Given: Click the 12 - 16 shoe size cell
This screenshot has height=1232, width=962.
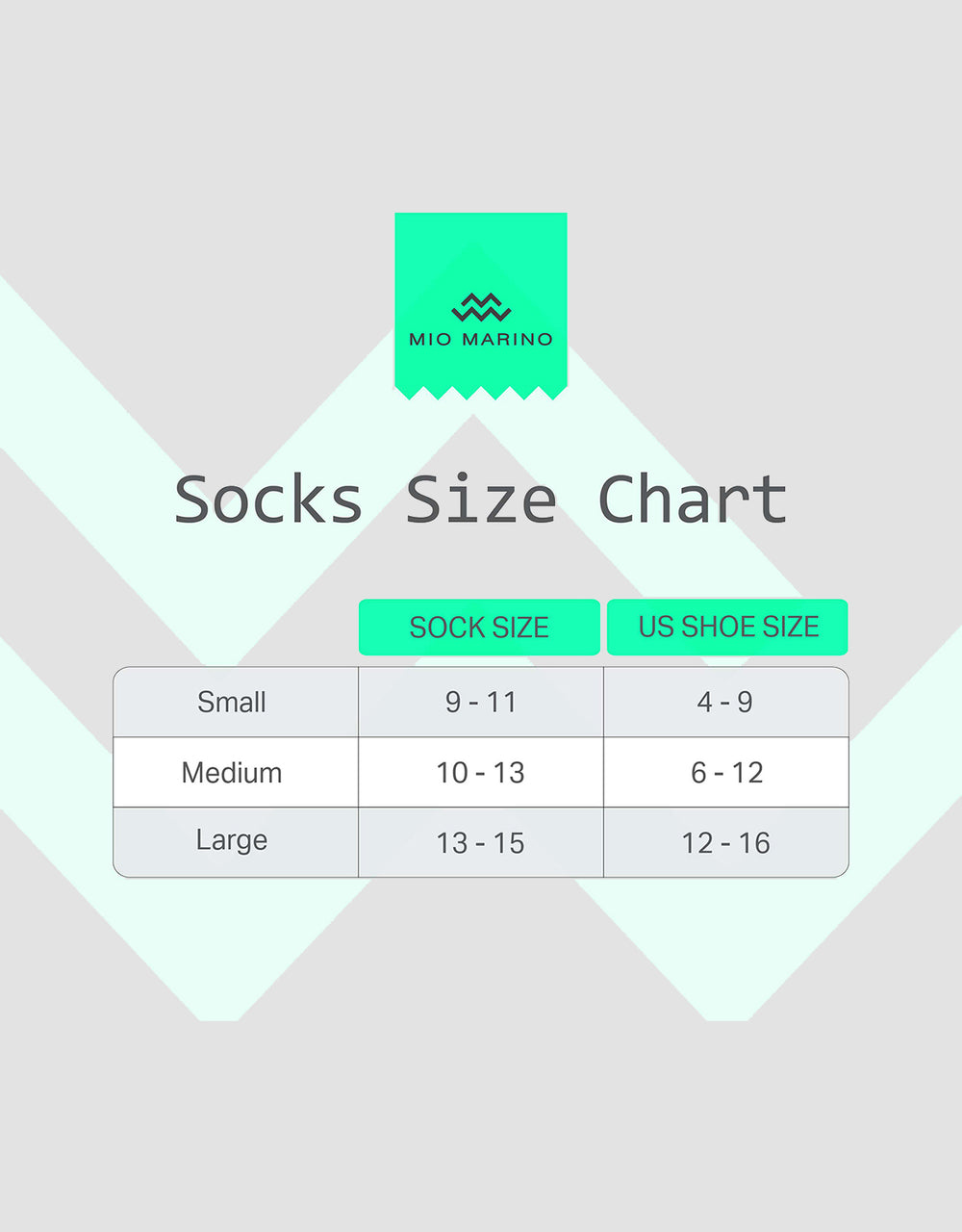Looking at the screenshot, I should (x=725, y=842).
